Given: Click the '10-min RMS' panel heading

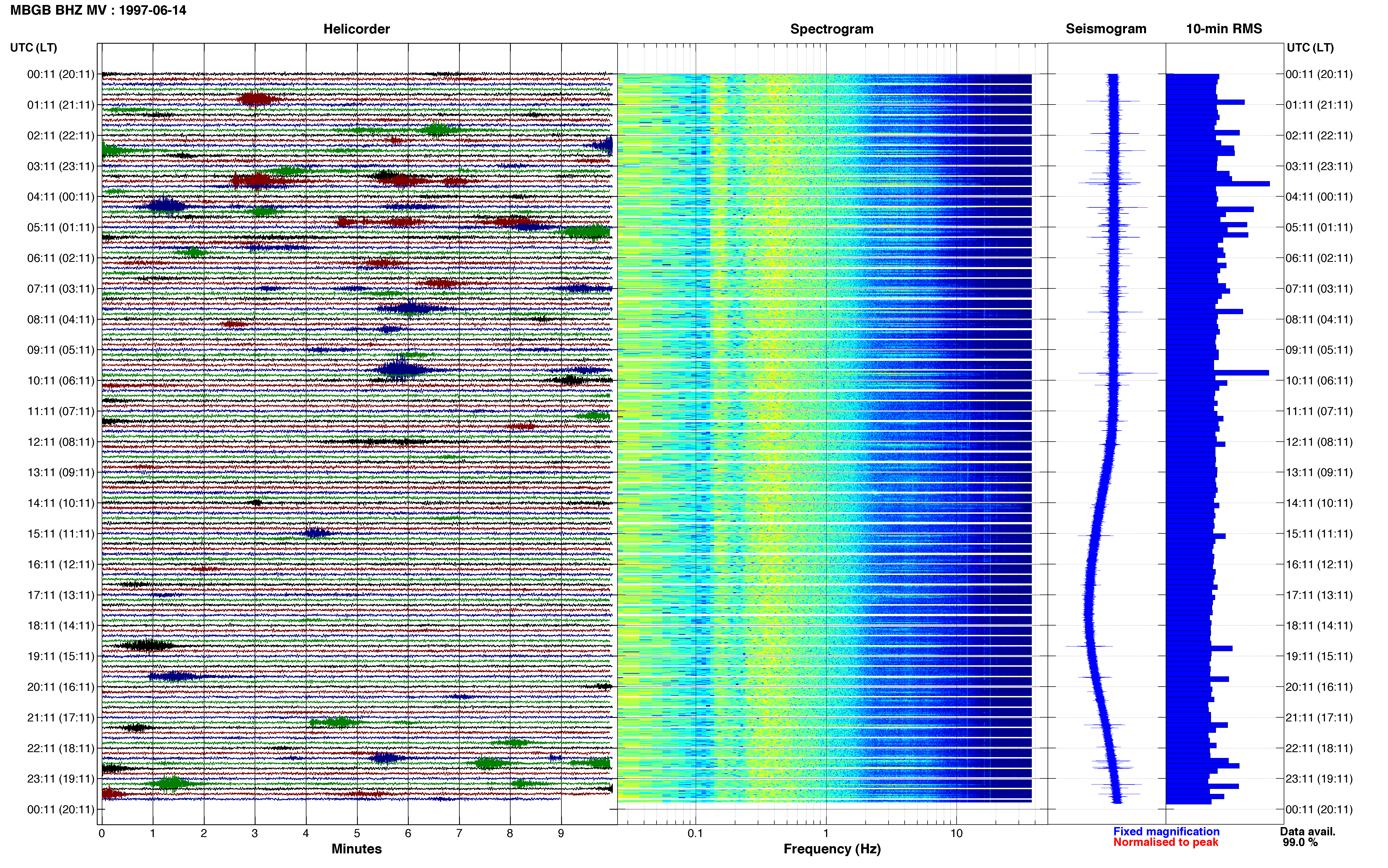Looking at the screenshot, I should pyautogui.click(x=1224, y=29).
